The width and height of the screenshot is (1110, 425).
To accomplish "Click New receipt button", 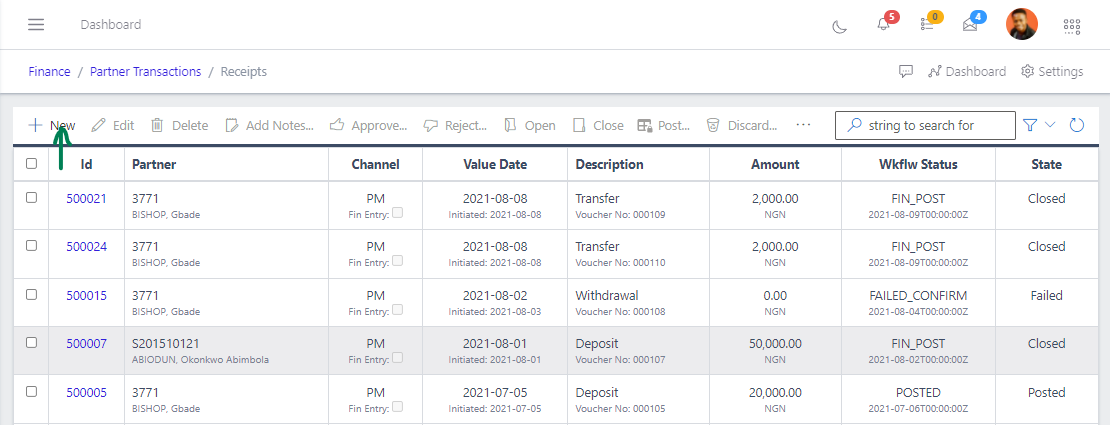I will click(52, 125).
